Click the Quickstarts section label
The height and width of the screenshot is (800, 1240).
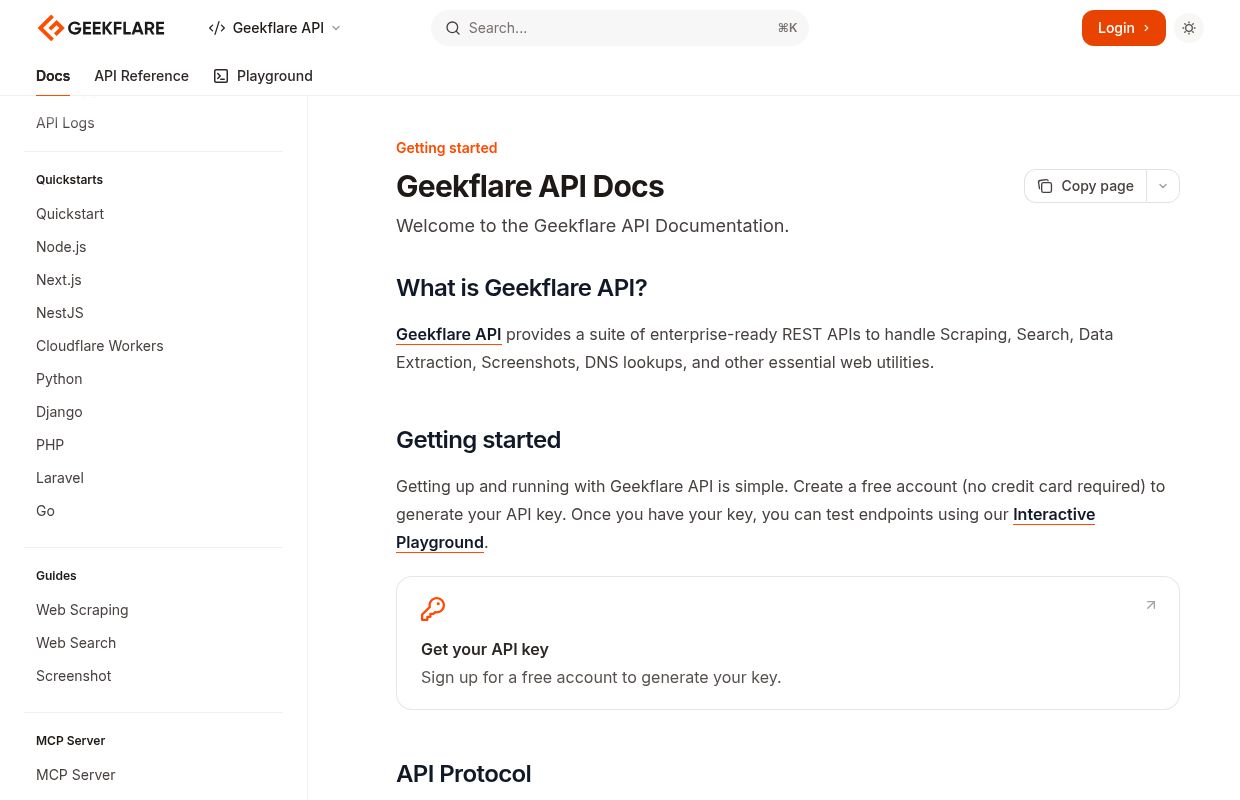(x=70, y=180)
